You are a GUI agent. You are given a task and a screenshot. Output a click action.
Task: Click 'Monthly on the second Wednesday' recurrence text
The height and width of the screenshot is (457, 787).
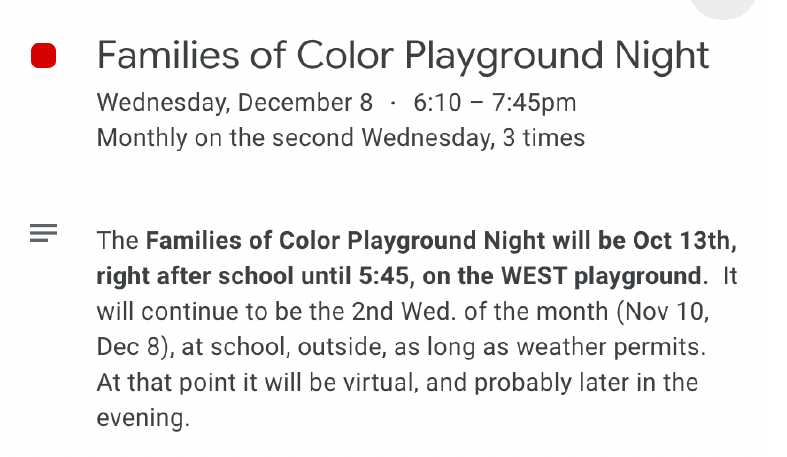click(x=293, y=137)
